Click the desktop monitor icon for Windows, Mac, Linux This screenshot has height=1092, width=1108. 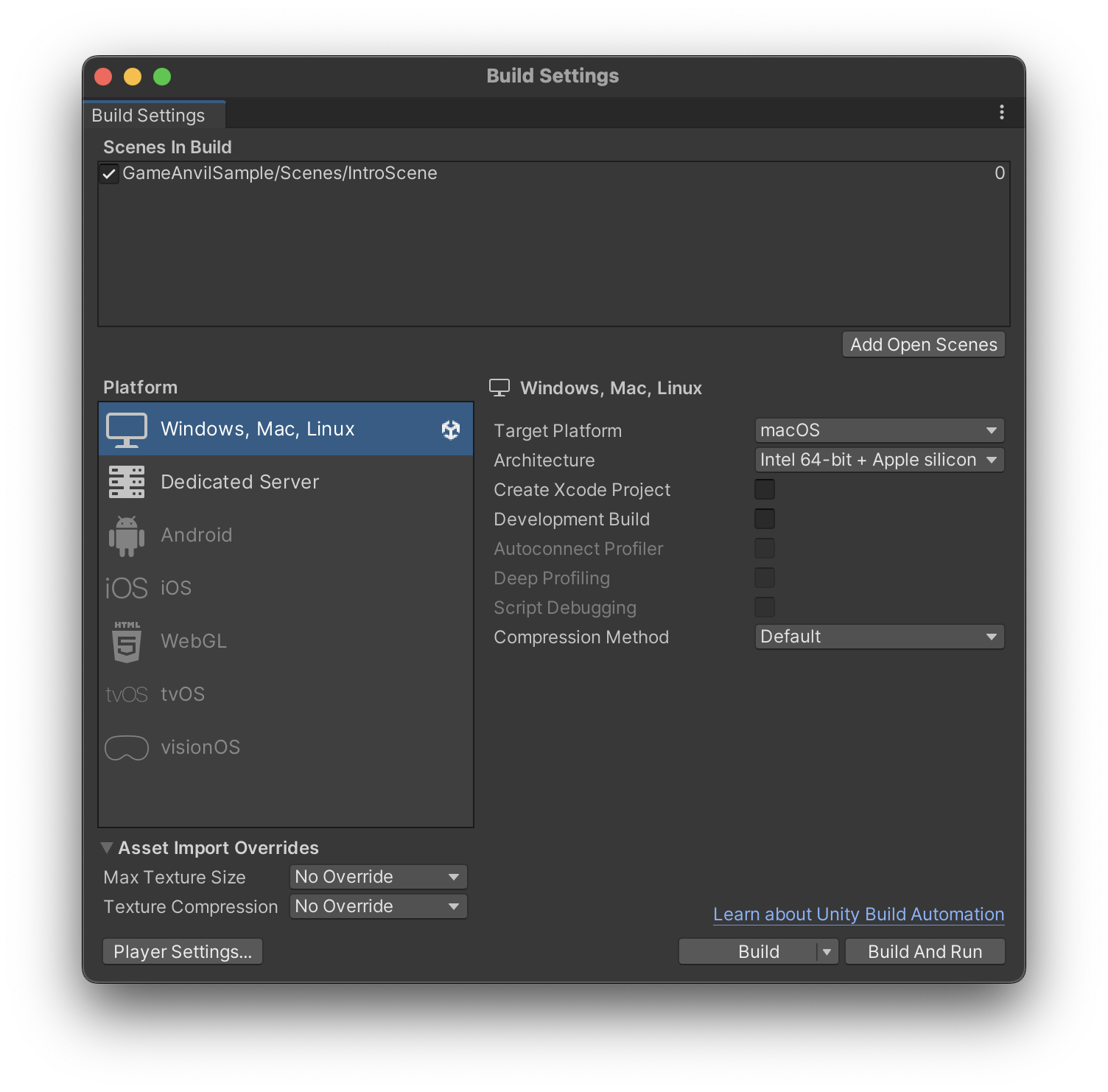[126, 430]
